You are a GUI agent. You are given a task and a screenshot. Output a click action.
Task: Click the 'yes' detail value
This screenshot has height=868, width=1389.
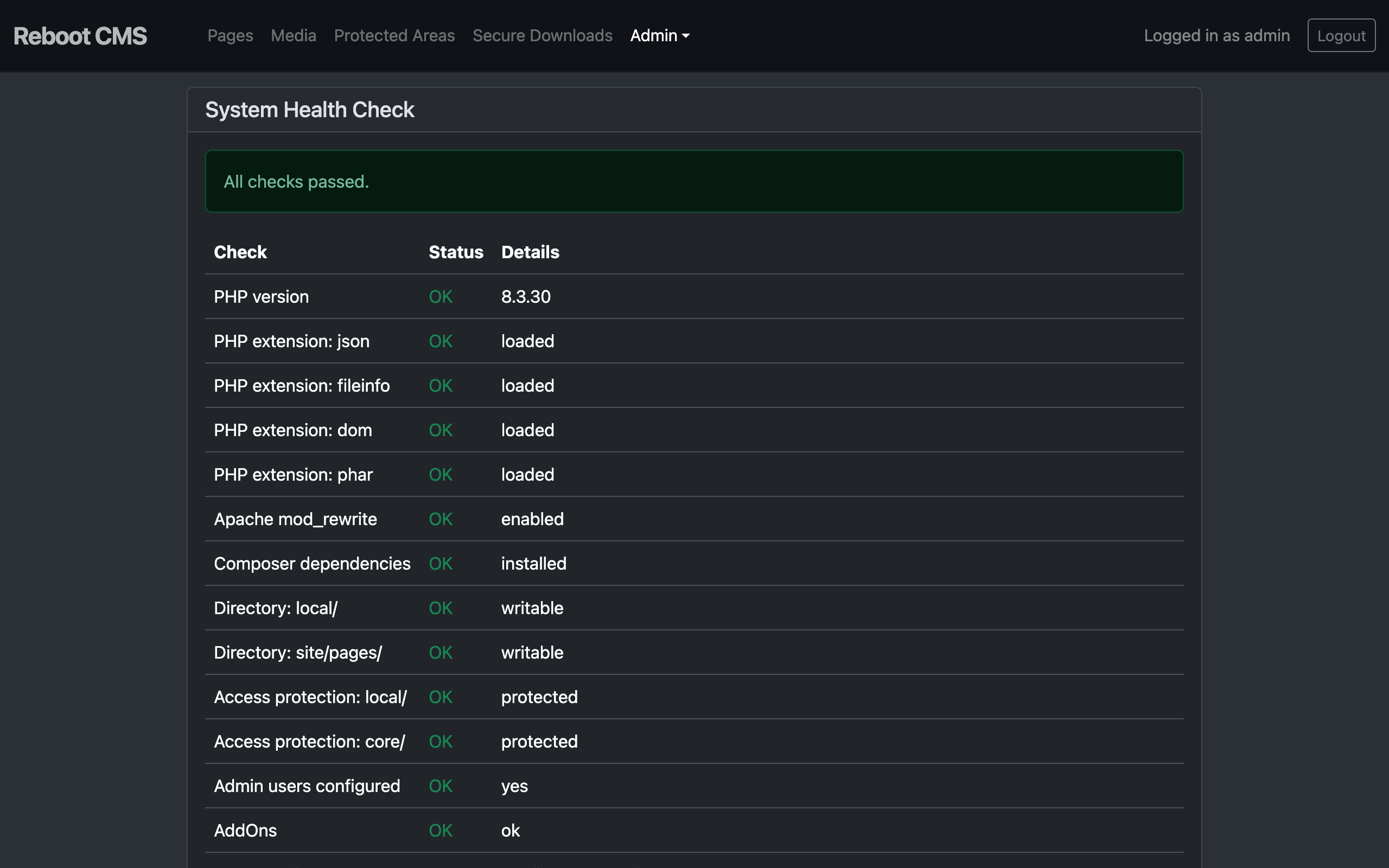tap(514, 786)
